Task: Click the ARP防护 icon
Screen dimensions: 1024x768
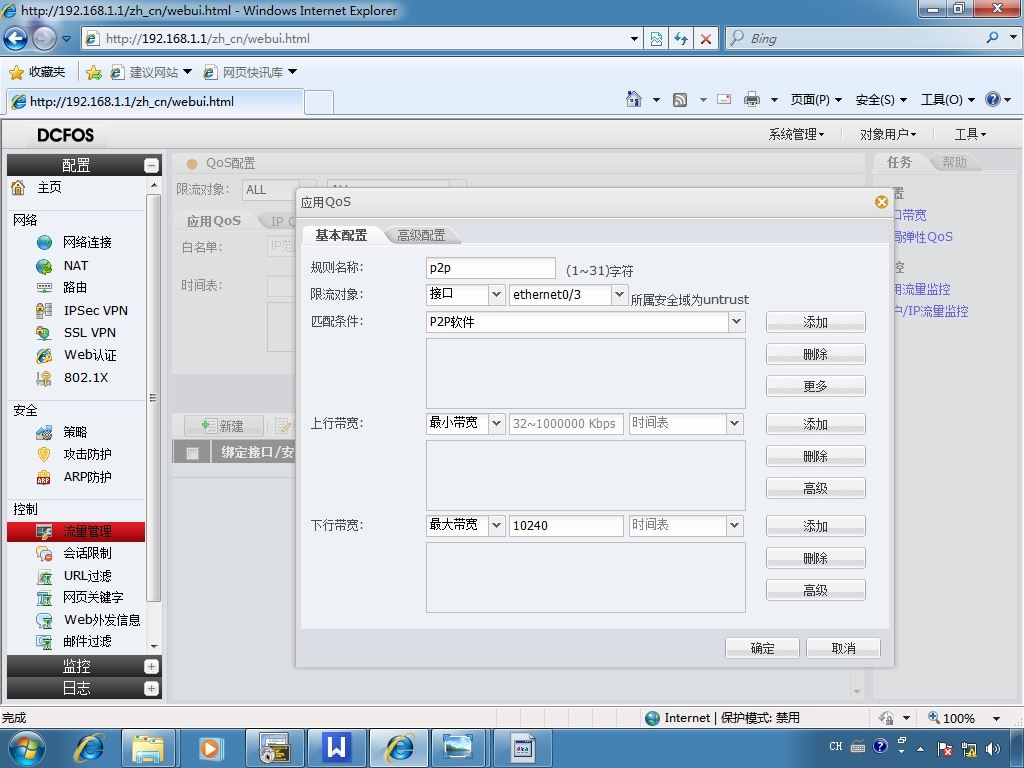Action: click(44, 477)
